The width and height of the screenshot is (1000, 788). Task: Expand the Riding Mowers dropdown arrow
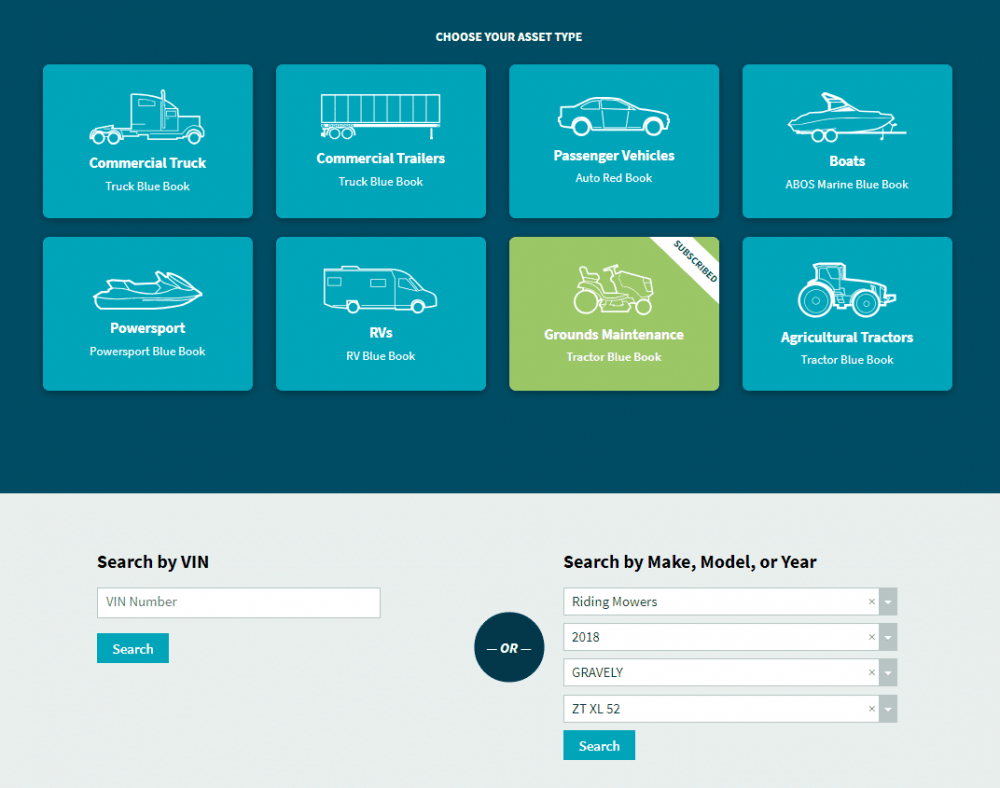[x=889, y=602]
